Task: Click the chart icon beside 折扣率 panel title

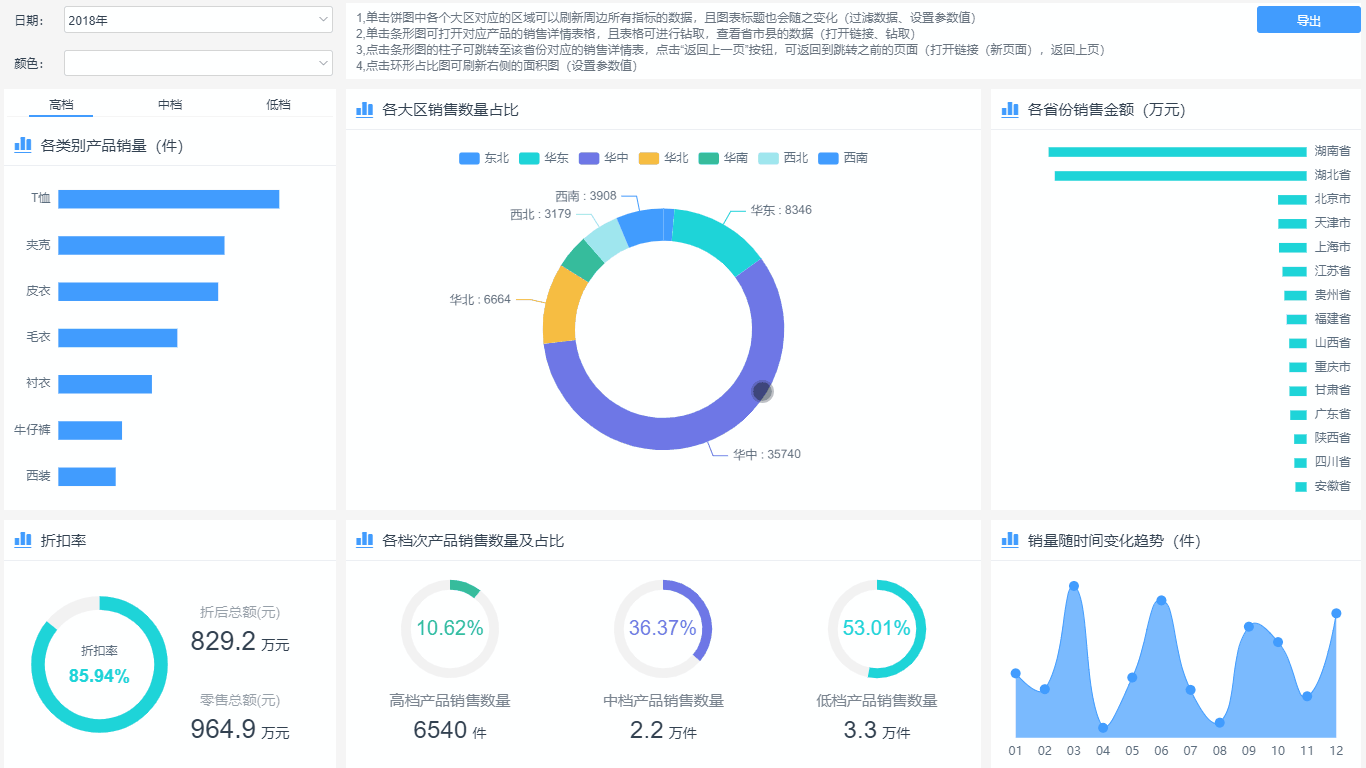Action: [23, 540]
